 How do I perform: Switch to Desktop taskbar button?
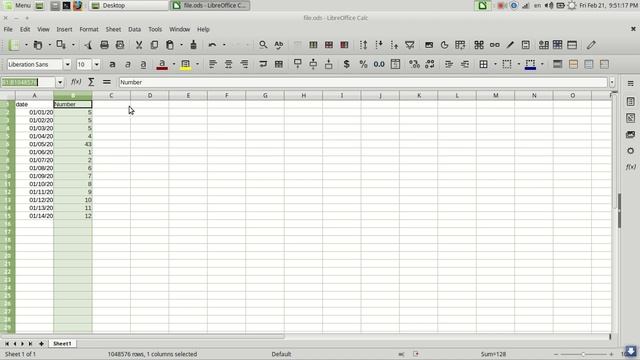128,5
